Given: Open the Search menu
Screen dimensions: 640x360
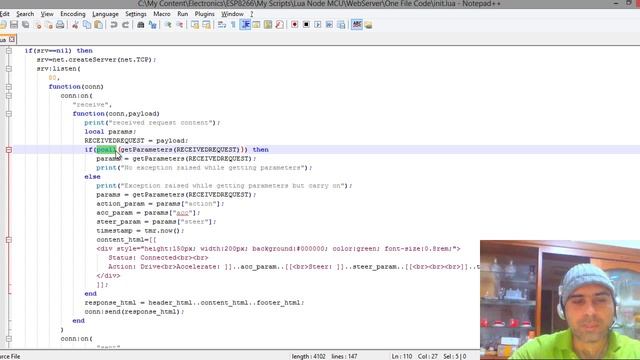Looking at the screenshot, I should click(25, 14).
